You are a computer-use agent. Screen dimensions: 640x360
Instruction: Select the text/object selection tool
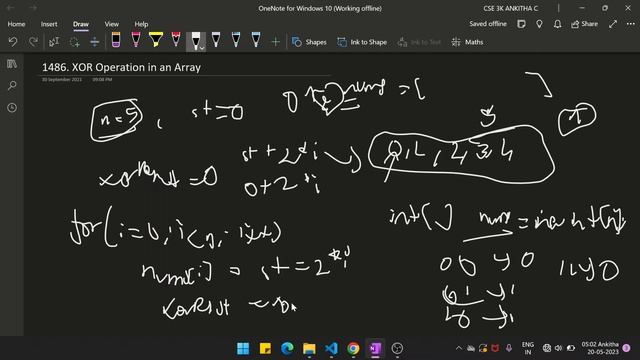[x=54, y=42]
